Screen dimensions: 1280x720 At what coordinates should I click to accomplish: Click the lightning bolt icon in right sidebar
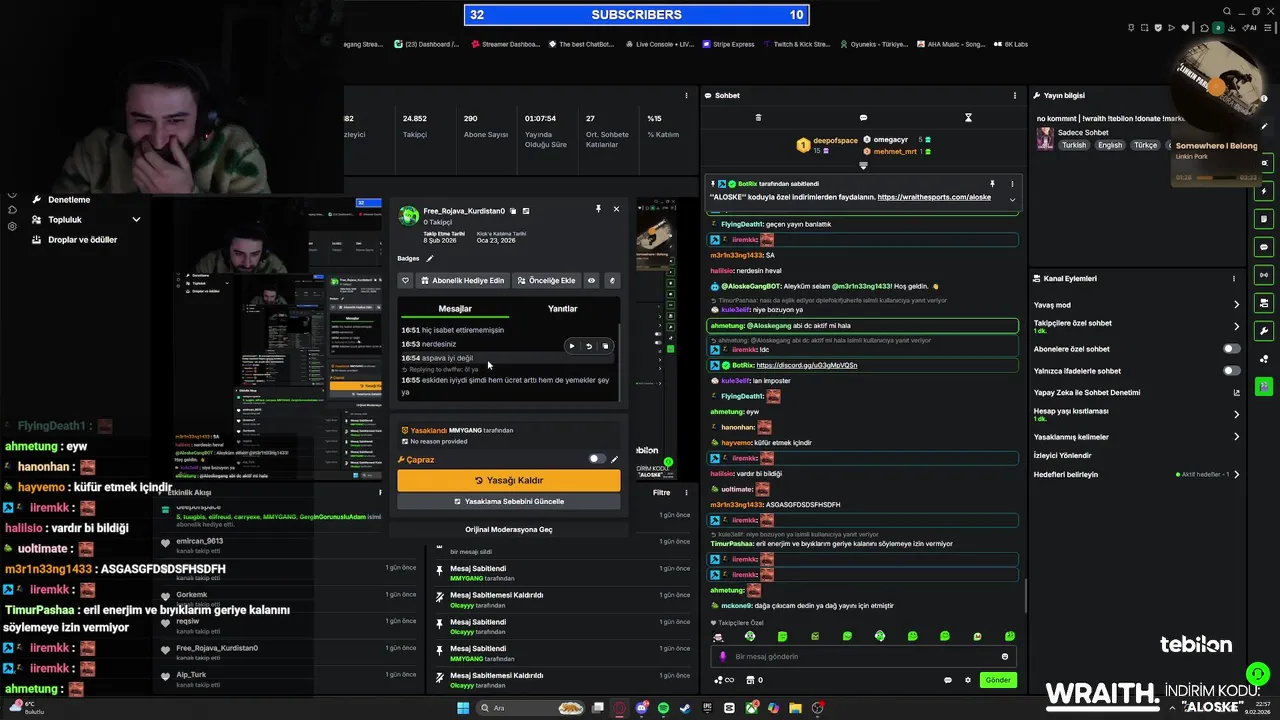pyautogui.click(x=1264, y=191)
